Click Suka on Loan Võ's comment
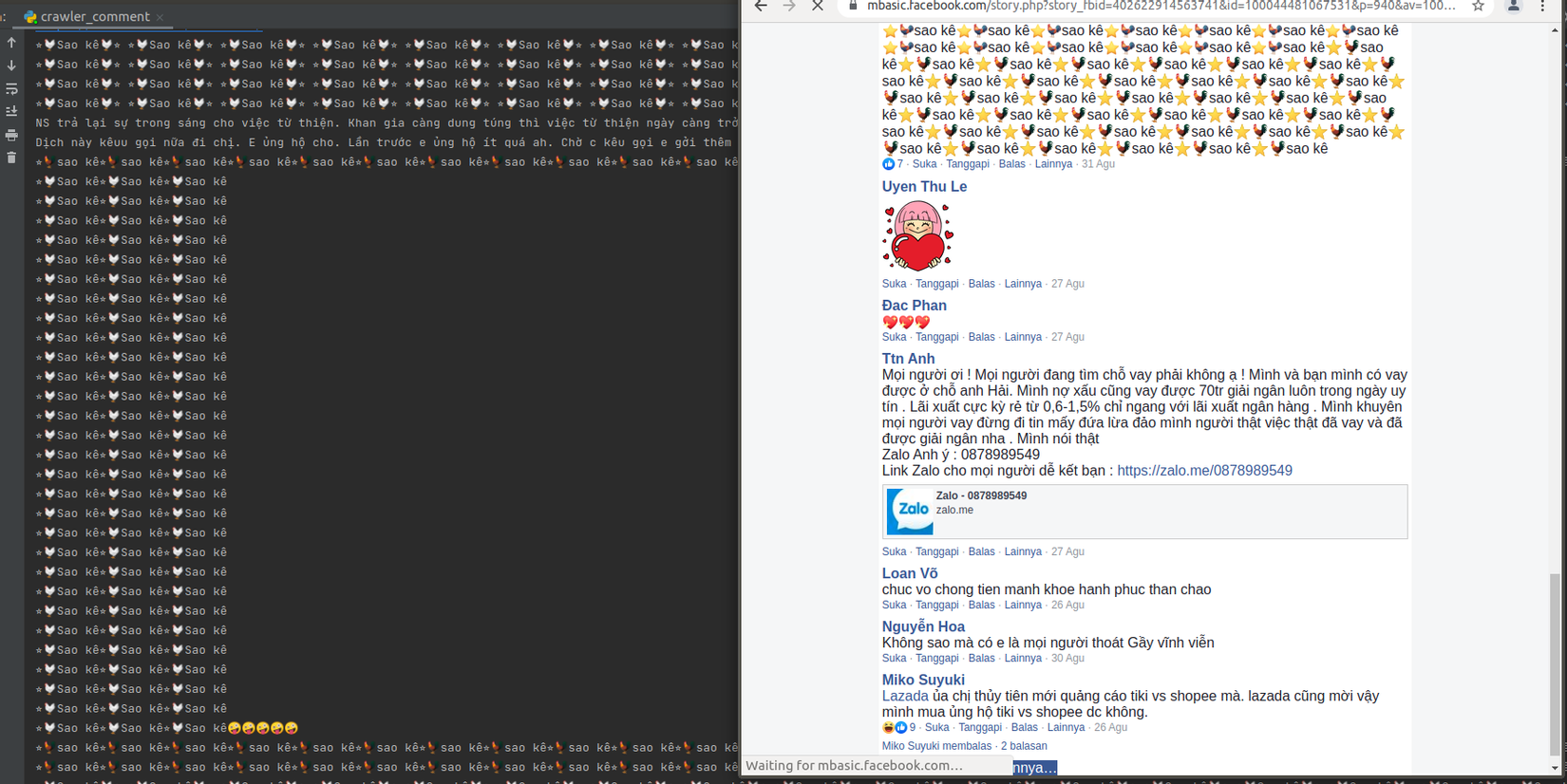The width and height of the screenshot is (1567, 784). coord(894,605)
